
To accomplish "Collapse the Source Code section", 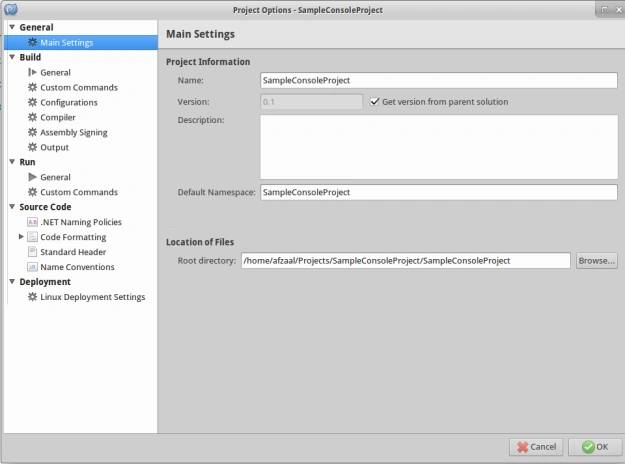I will (x=12, y=206).
